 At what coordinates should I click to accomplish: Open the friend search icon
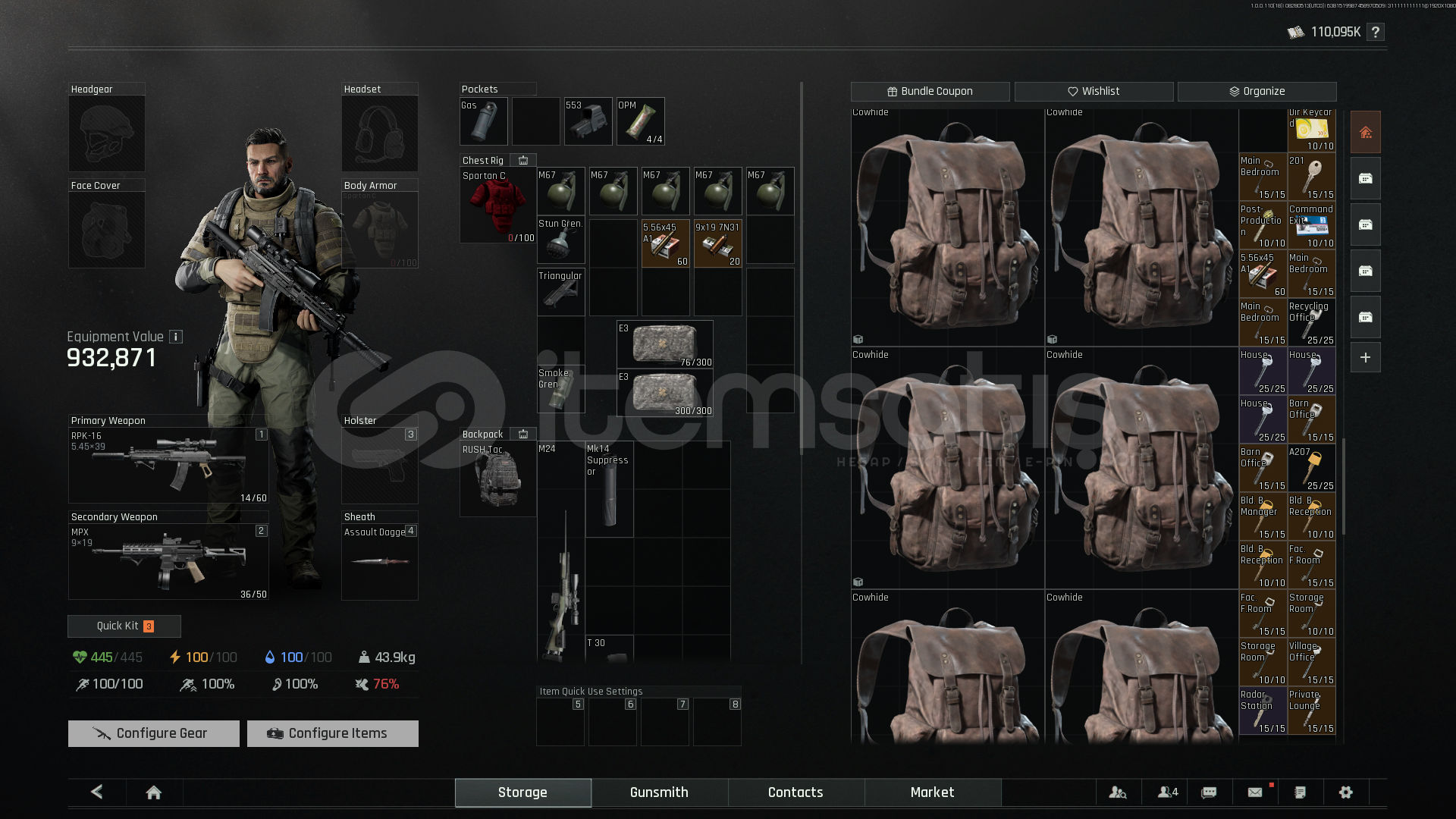click(1118, 792)
